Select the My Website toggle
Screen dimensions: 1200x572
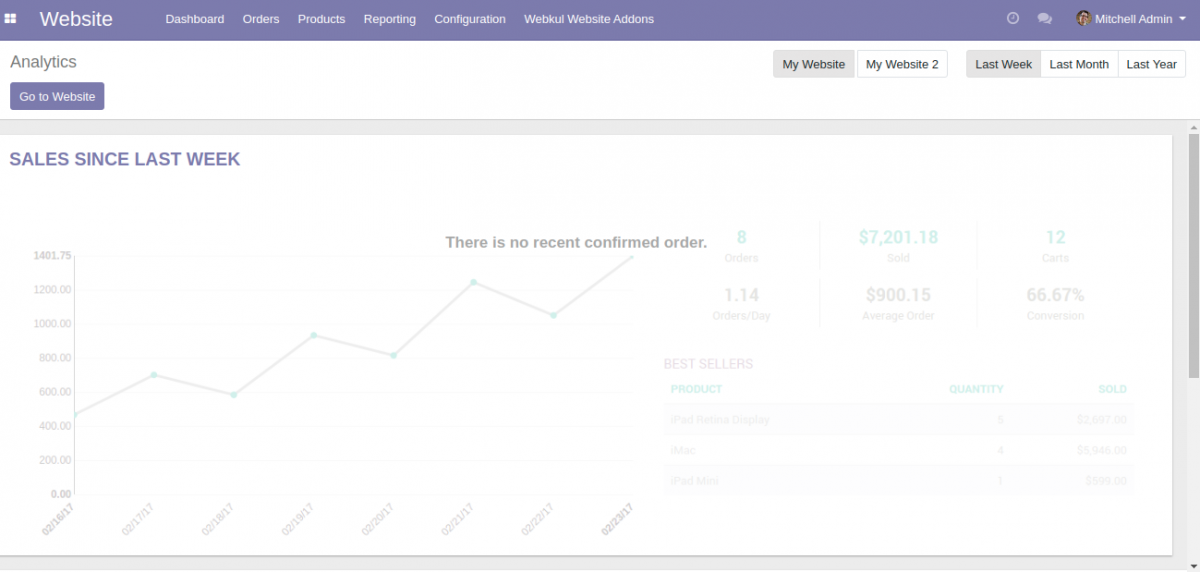click(x=814, y=64)
